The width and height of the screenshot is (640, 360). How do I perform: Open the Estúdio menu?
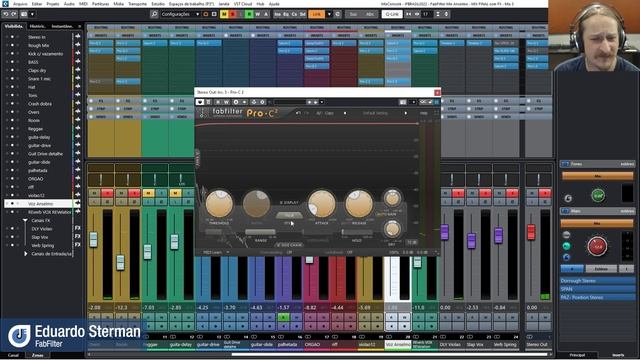(158, 4)
